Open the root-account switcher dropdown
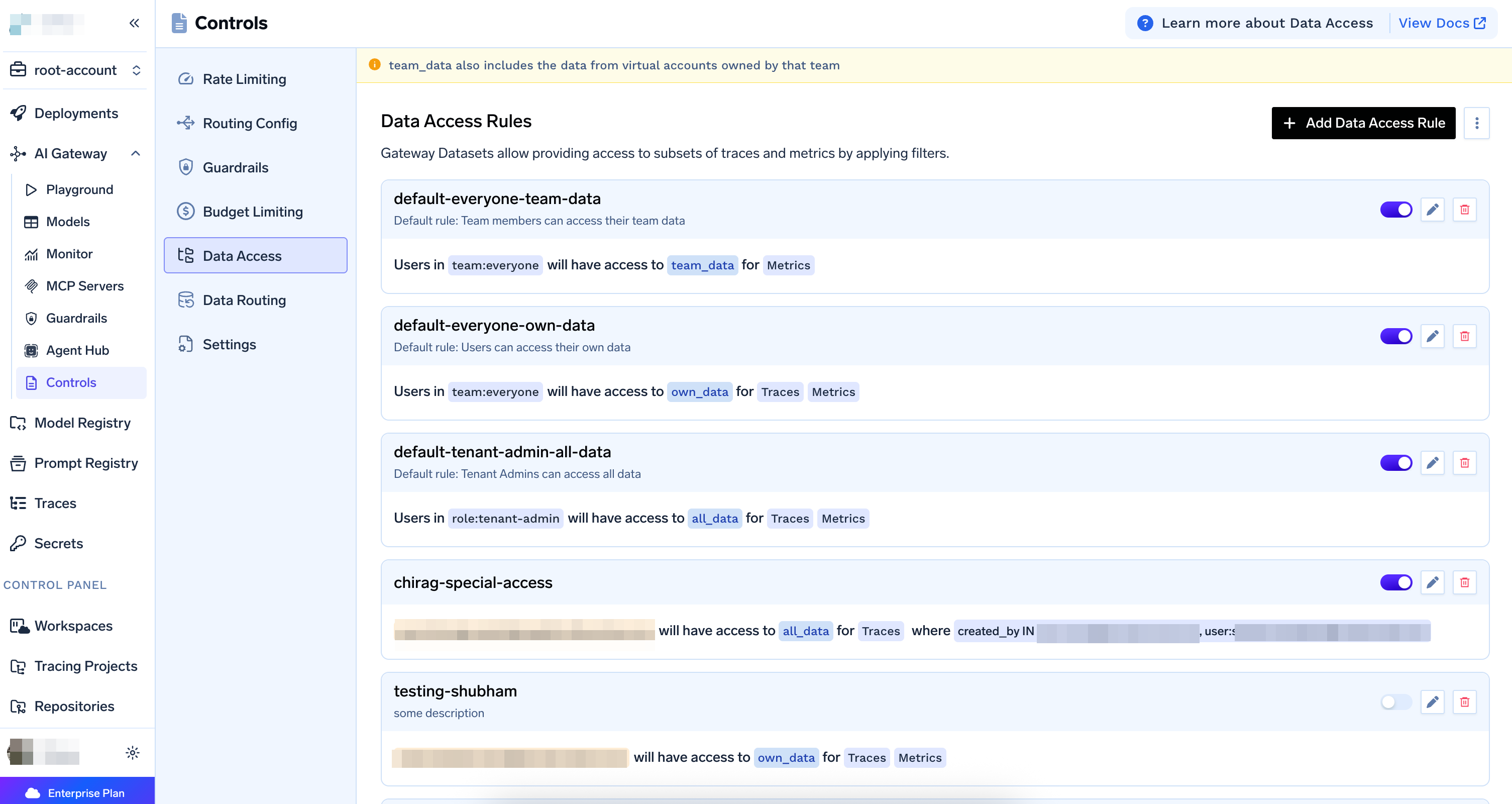The image size is (1512, 804). (x=76, y=70)
